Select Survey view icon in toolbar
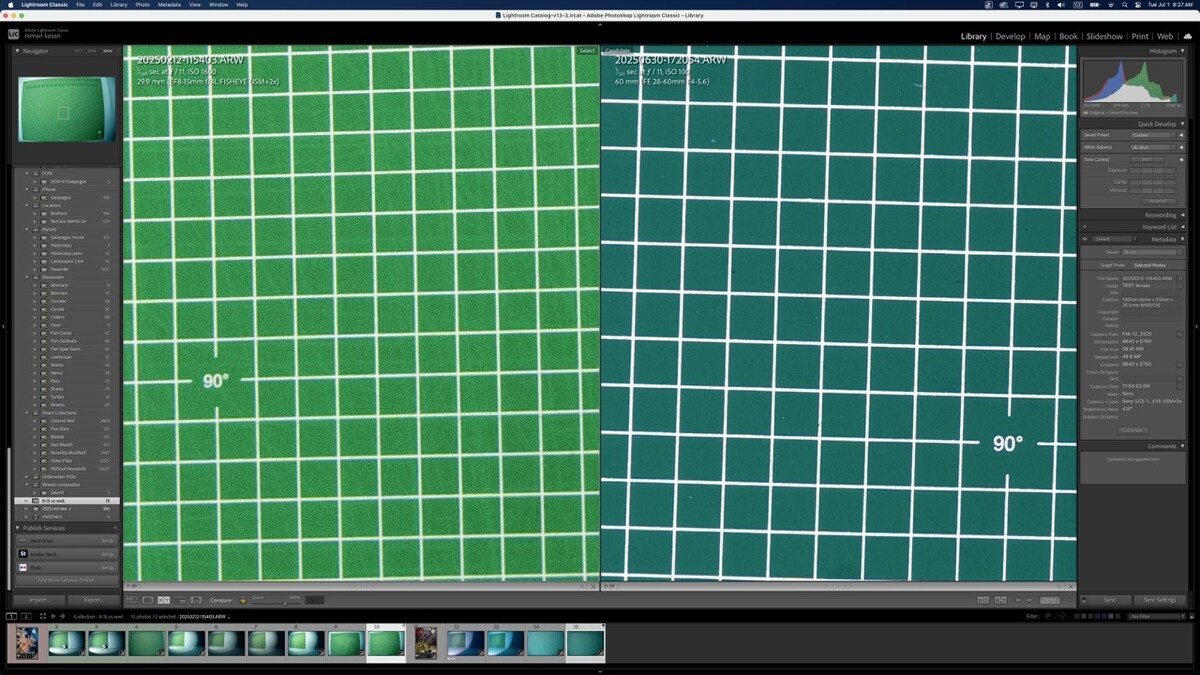Screen dimensions: 1200x675 (180, 600)
